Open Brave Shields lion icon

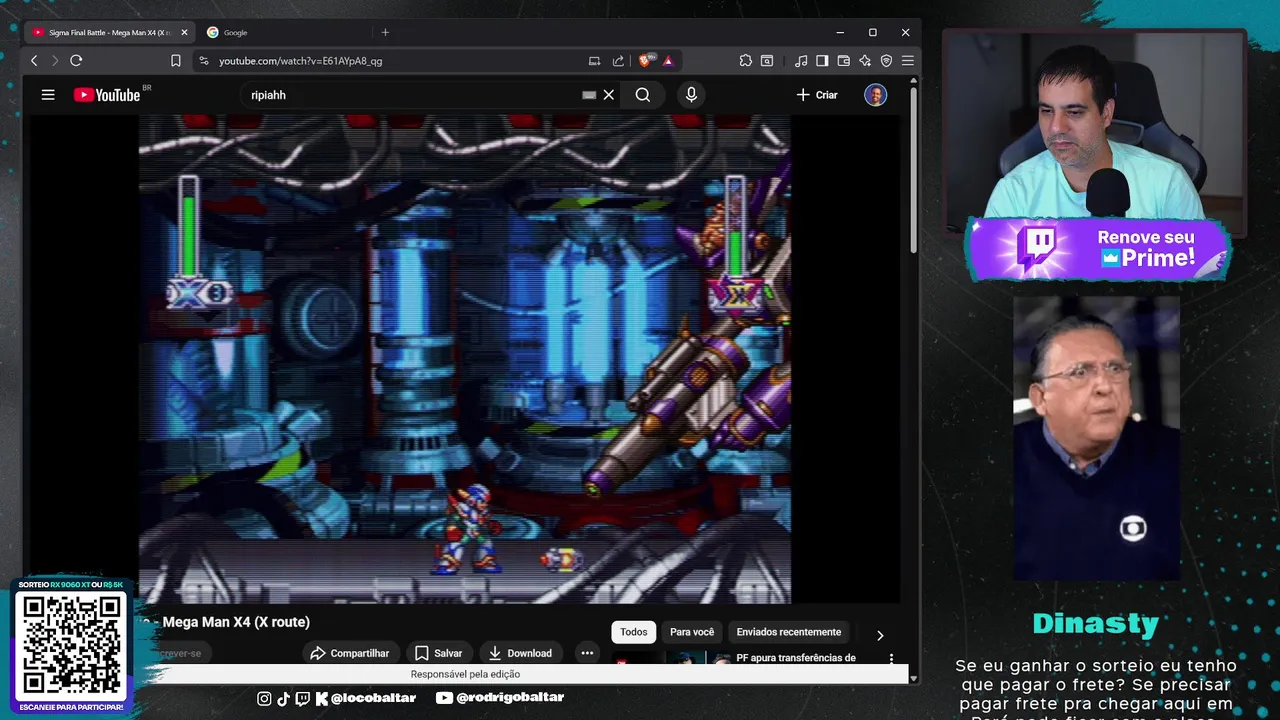646,61
